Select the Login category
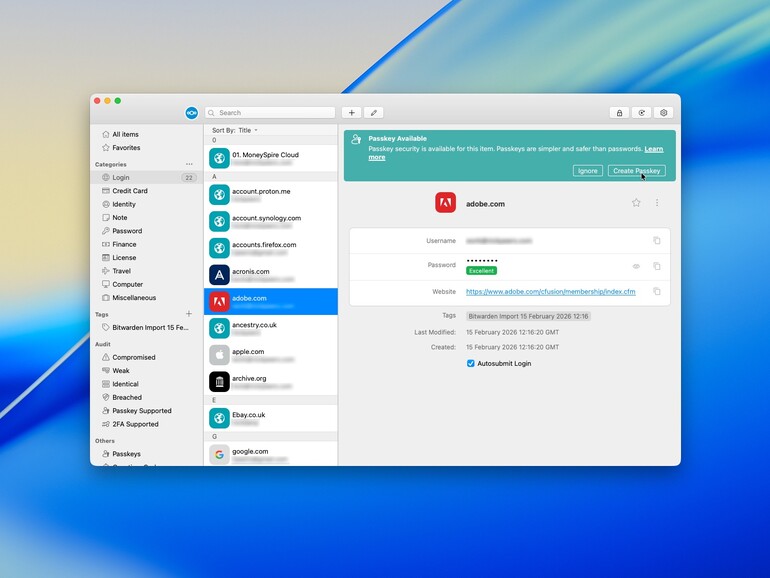Image resolution: width=770 pixels, height=578 pixels. [146, 177]
